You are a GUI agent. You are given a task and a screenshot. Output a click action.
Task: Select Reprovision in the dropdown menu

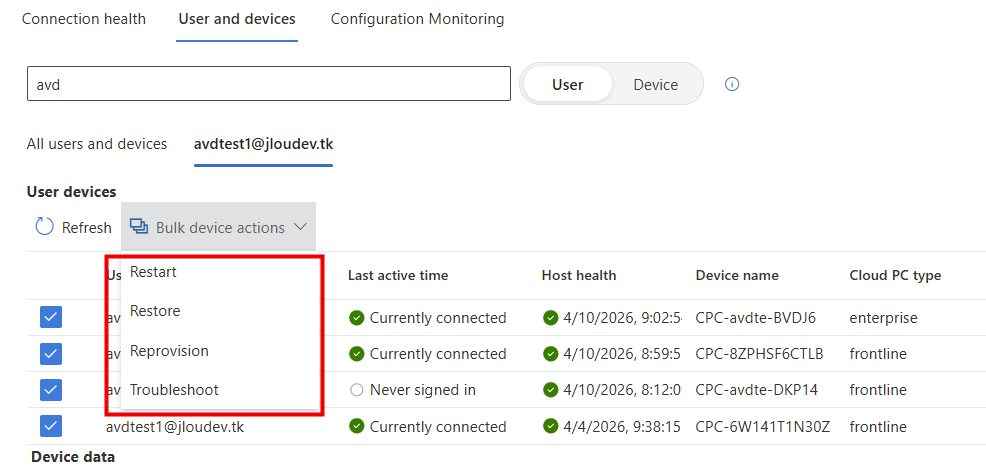point(169,351)
